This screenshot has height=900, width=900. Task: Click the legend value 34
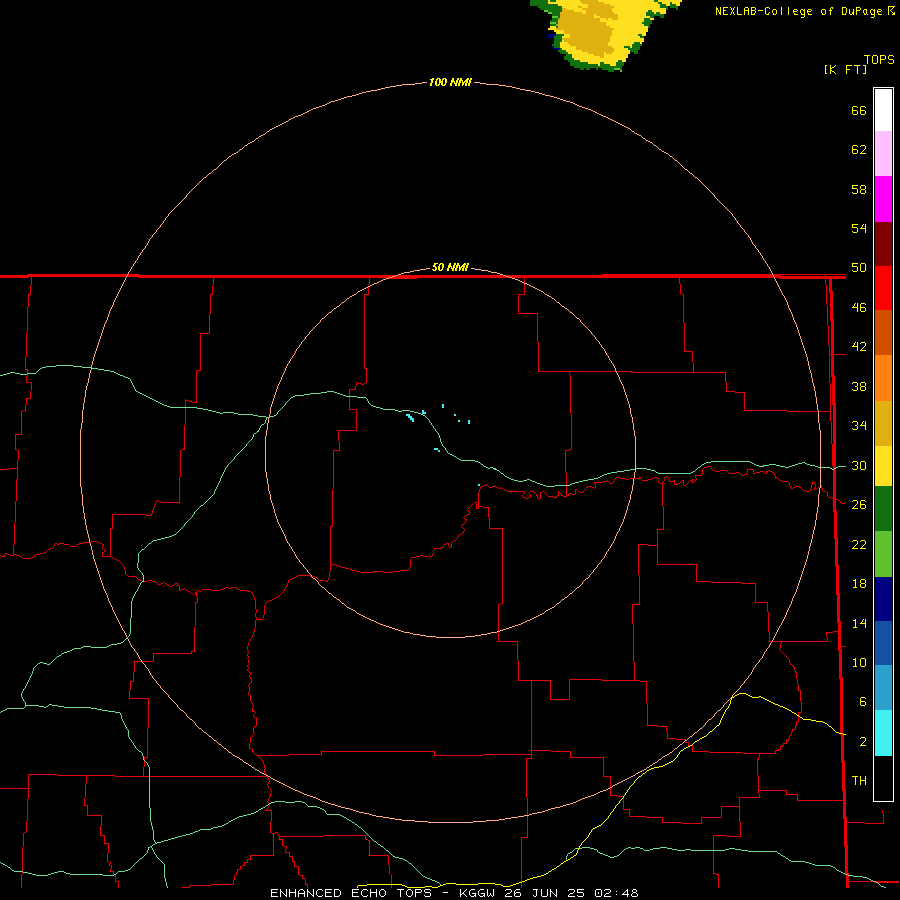tap(859, 426)
